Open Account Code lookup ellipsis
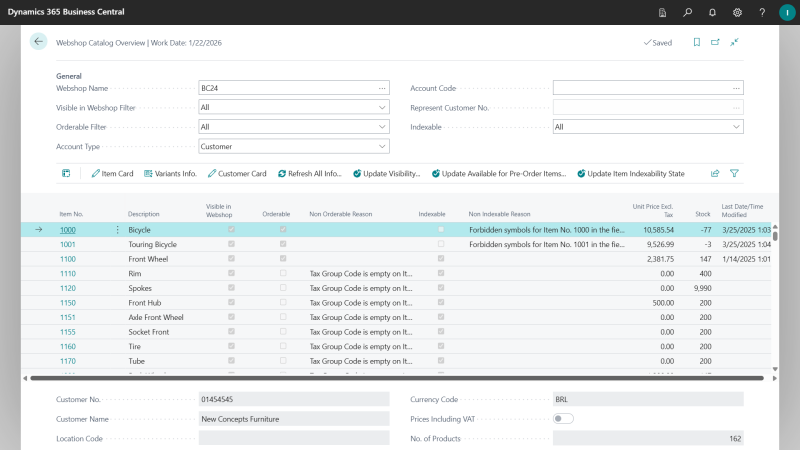 (x=736, y=88)
